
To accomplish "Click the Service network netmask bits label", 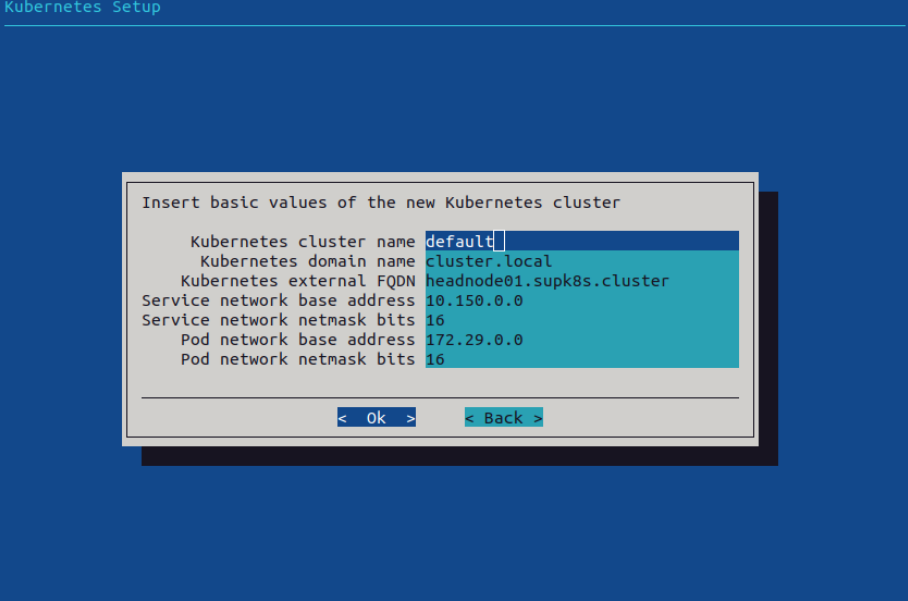I will pos(279,320).
